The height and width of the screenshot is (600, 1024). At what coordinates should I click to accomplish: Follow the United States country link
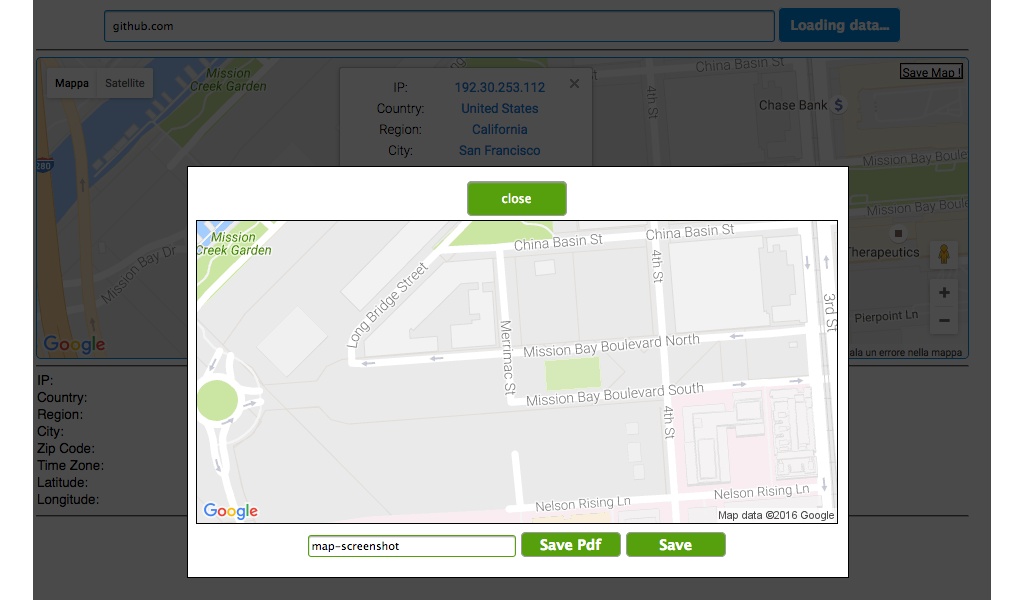[x=499, y=108]
